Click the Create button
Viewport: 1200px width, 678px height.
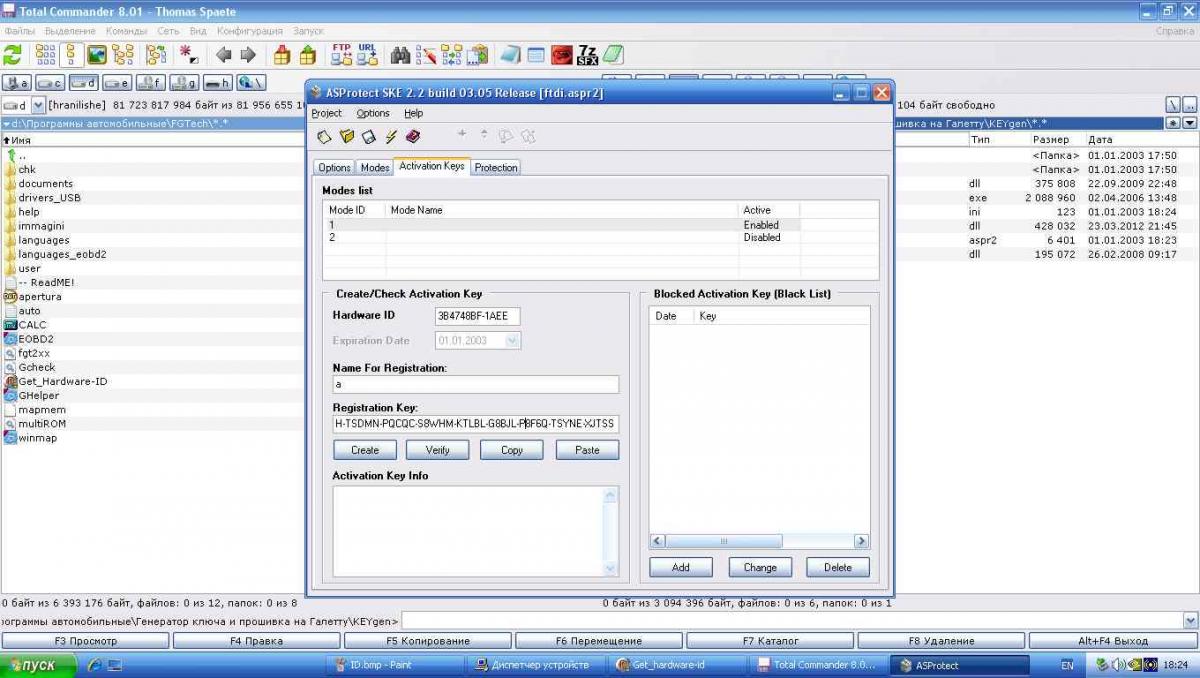tap(365, 450)
